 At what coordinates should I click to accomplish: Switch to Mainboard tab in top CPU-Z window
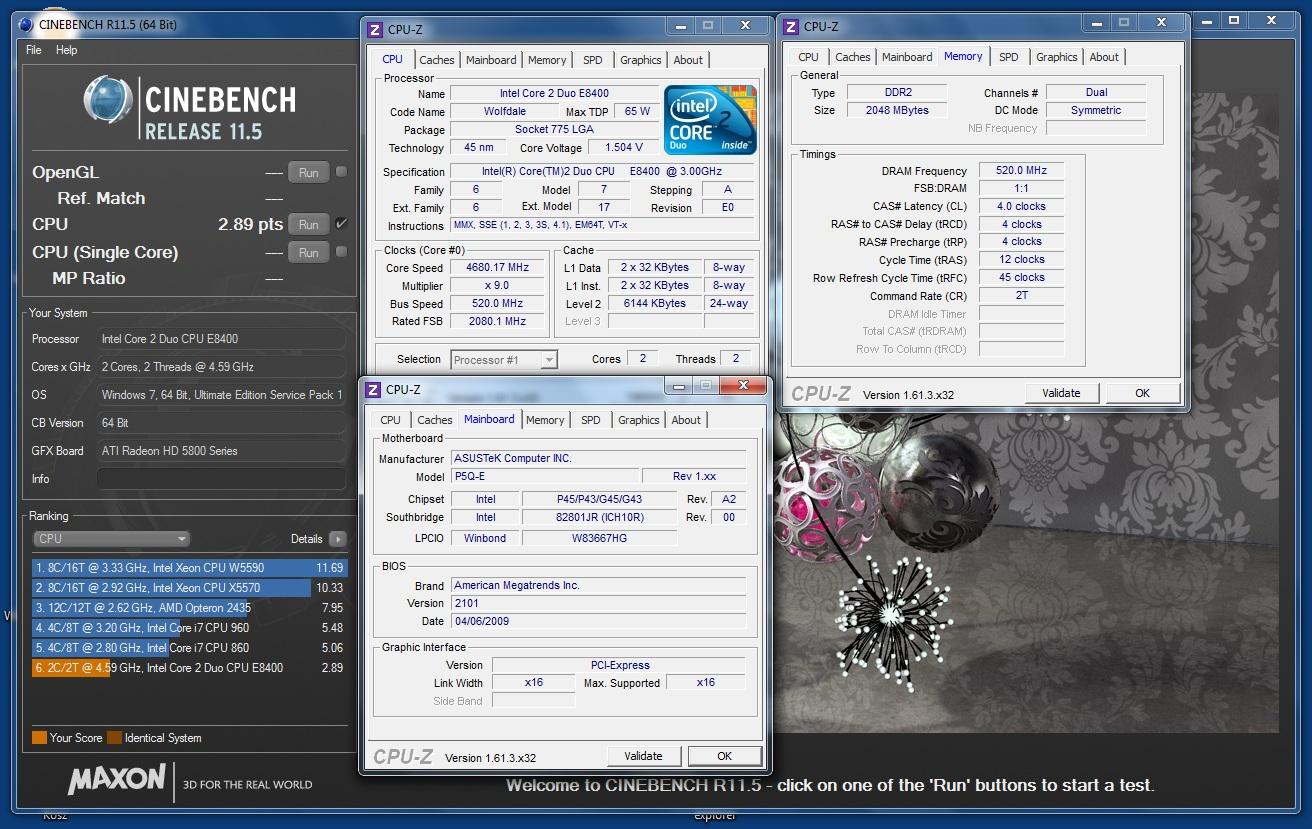point(491,60)
